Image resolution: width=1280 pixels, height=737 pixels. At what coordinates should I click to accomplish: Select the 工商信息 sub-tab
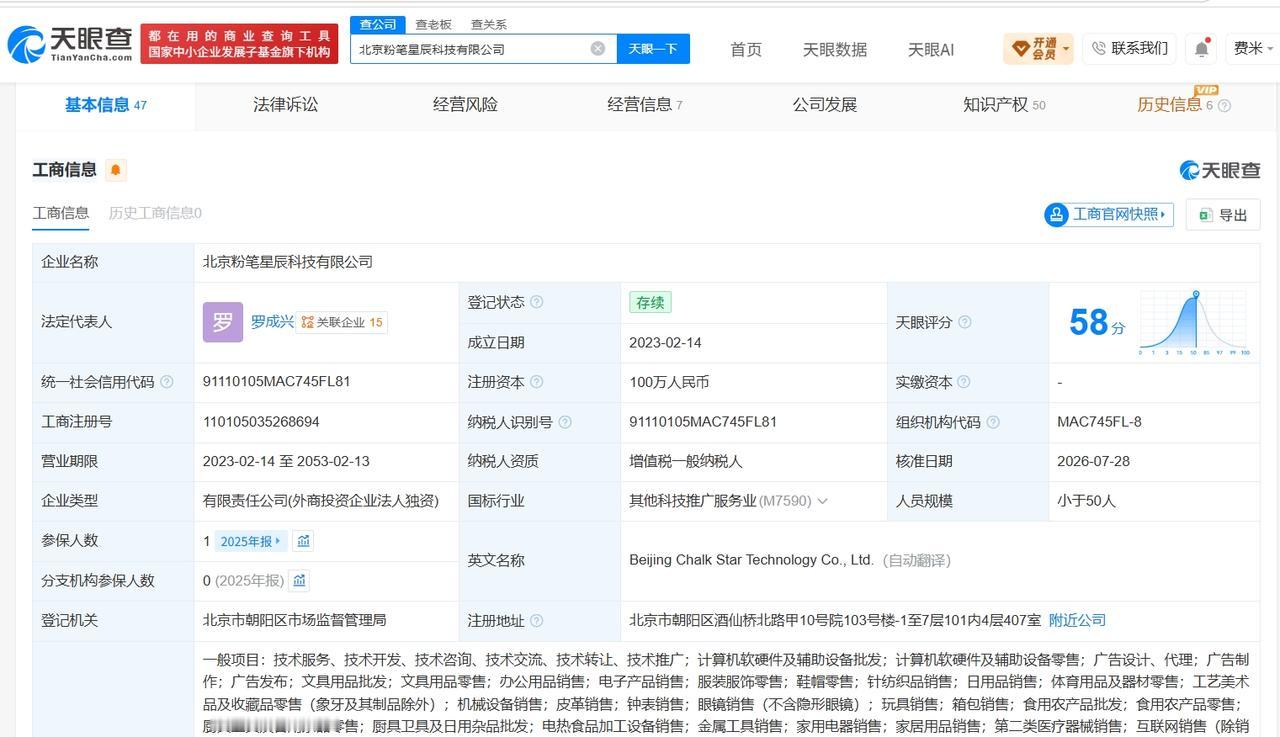pos(61,213)
